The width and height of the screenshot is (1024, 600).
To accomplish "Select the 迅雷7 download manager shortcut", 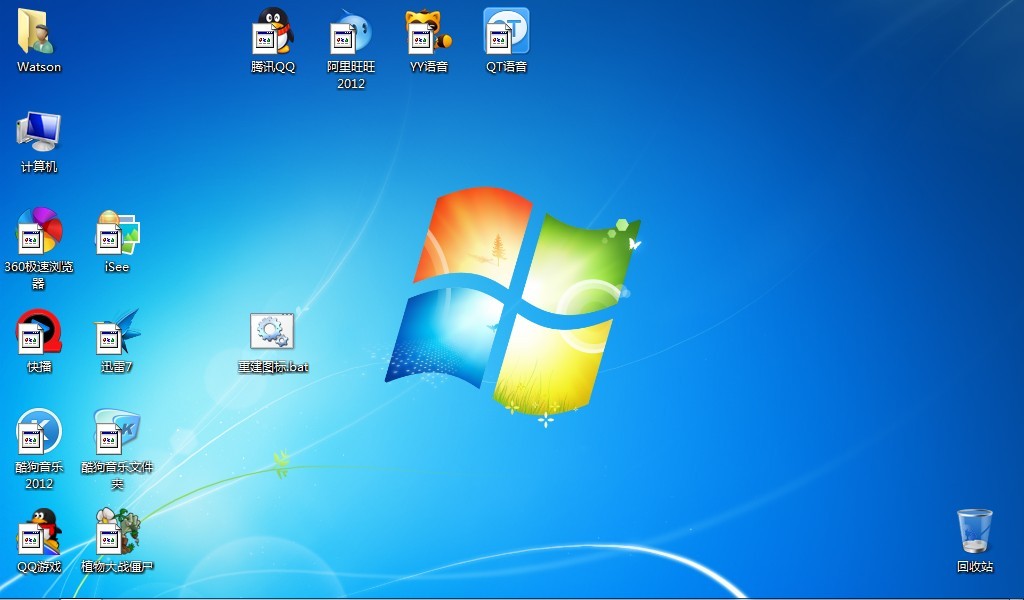I will [x=117, y=332].
